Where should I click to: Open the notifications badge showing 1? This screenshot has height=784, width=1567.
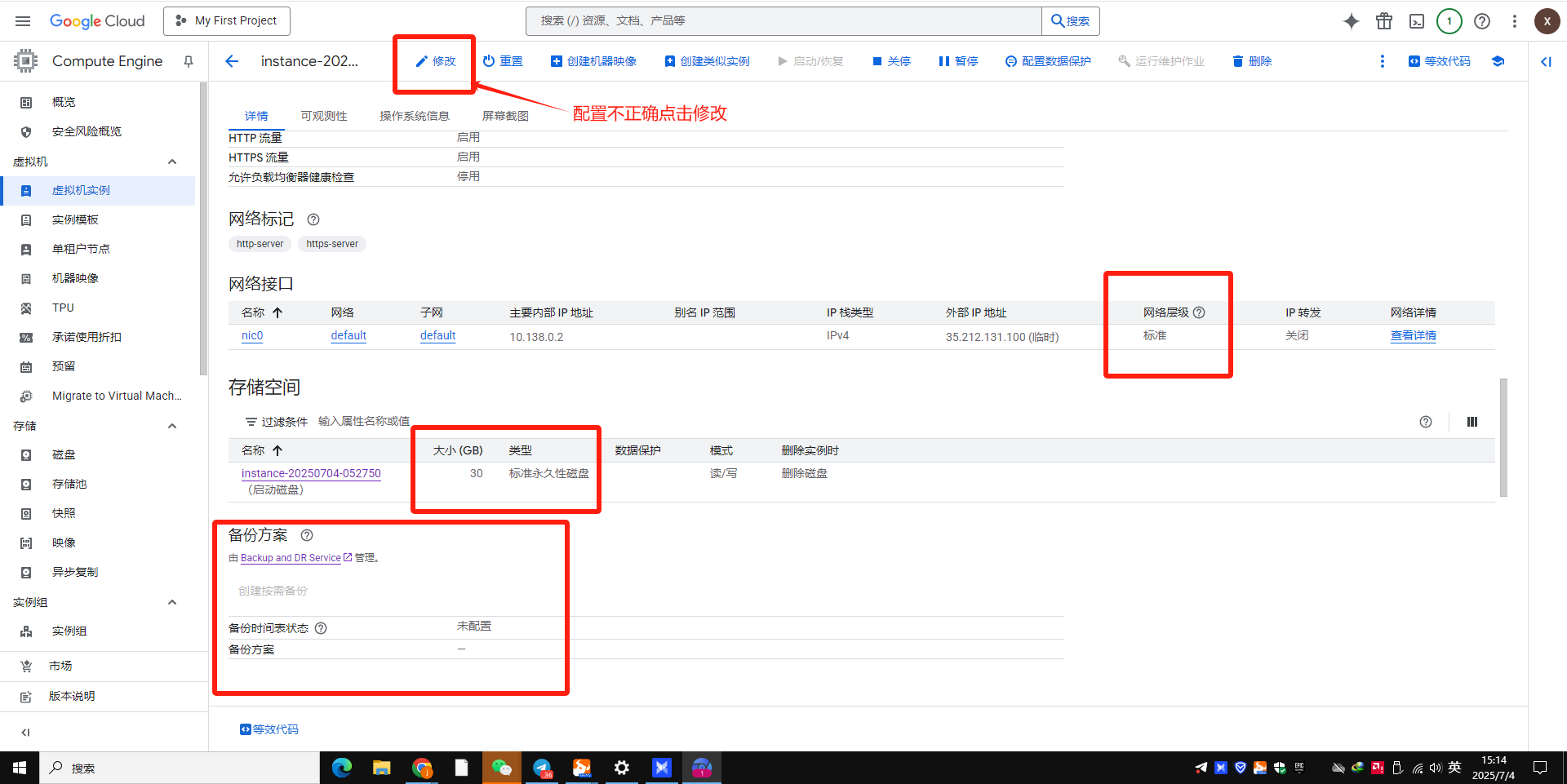[1449, 21]
